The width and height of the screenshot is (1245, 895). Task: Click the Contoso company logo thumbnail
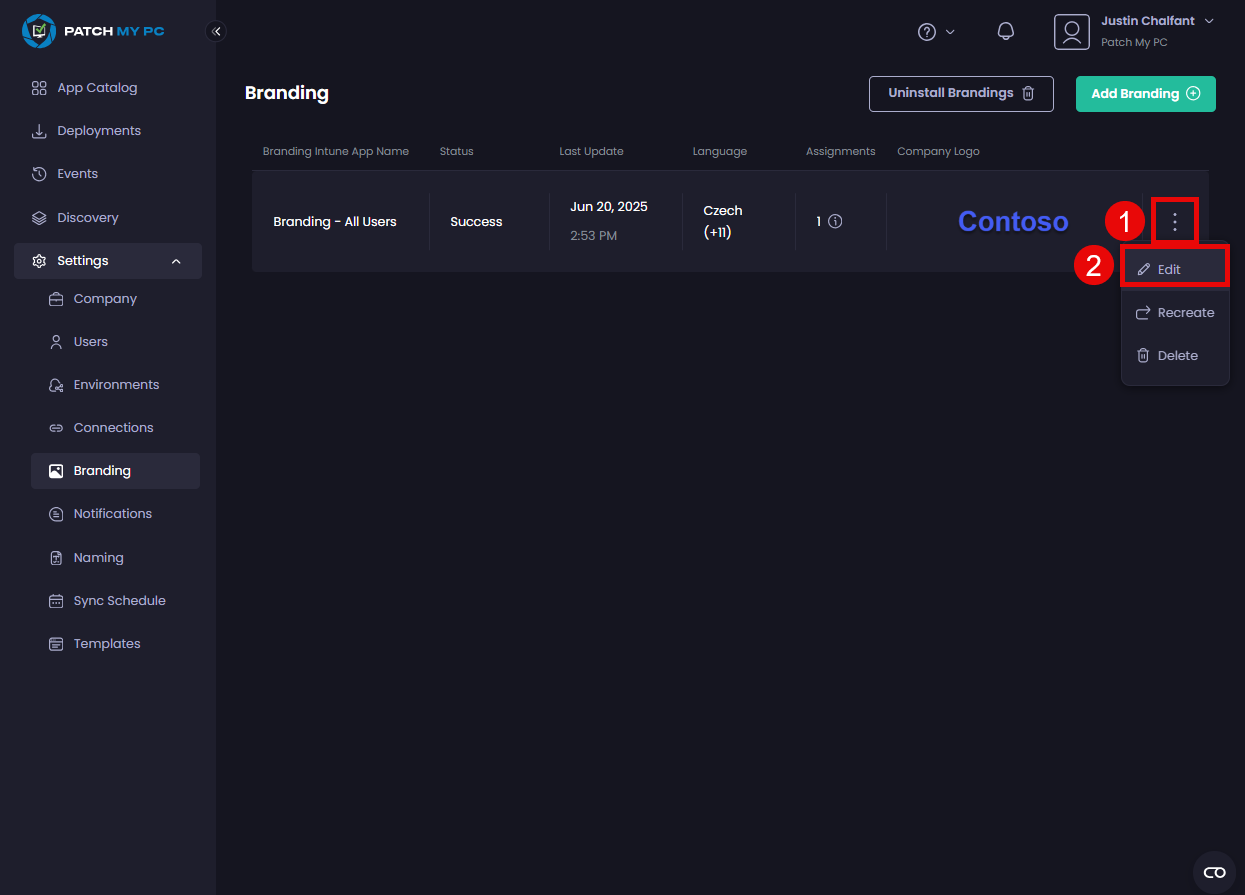click(x=1012, y=222)
